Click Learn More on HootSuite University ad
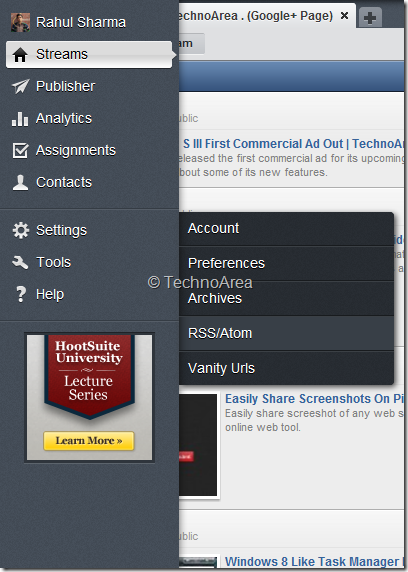408x572 pixels. pyautogui.click(x=89, y=441)
